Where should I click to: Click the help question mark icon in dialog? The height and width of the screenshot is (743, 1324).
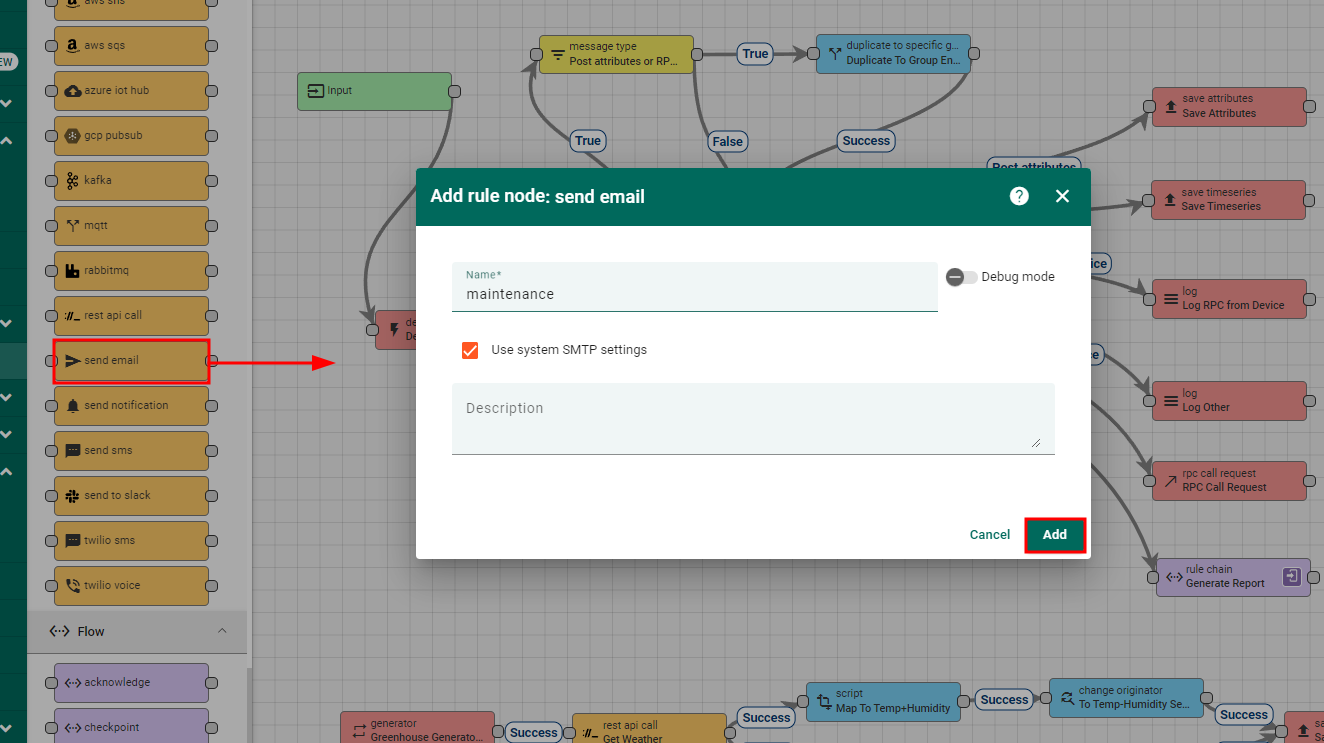[x=1019, y=196]
